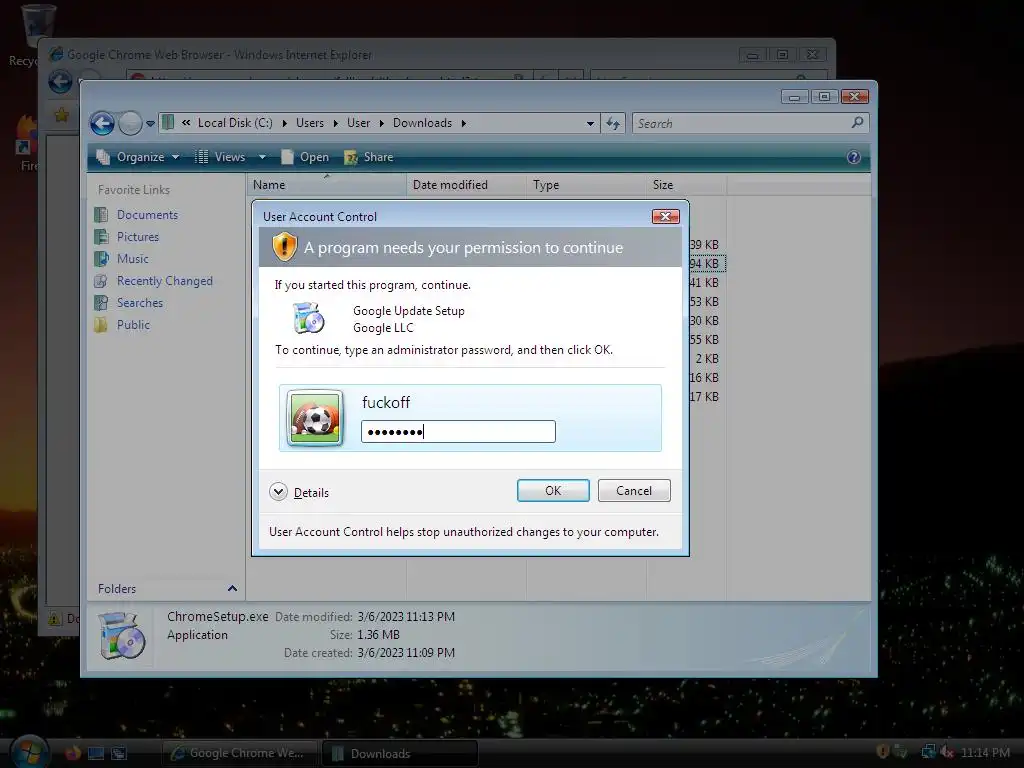Open Music favorite link
The width and height of the screenshot is (1024, 768).
coord(133,259)
